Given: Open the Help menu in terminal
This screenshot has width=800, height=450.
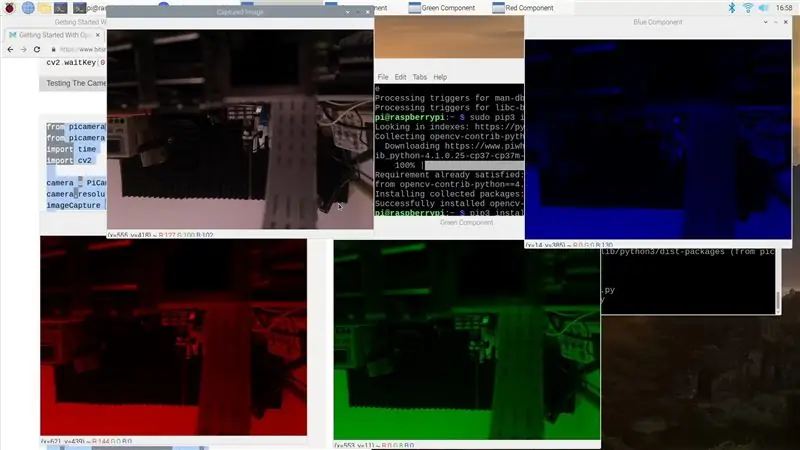Looking at the screenshot, I should (440, 77).
